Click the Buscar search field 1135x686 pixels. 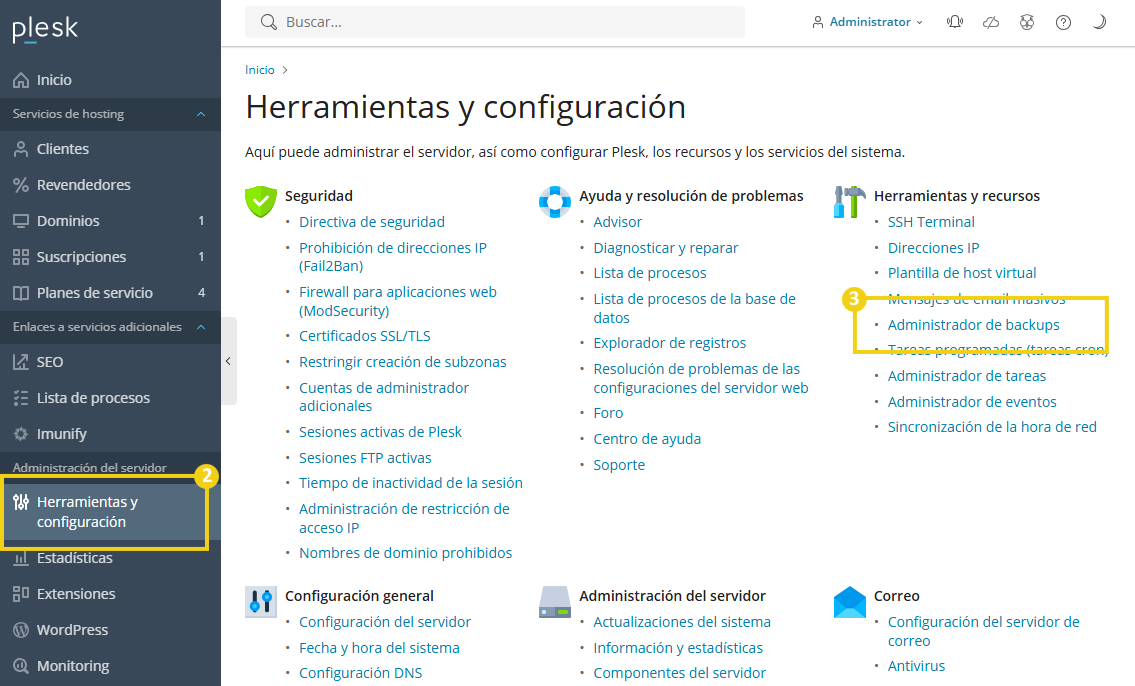450,21
